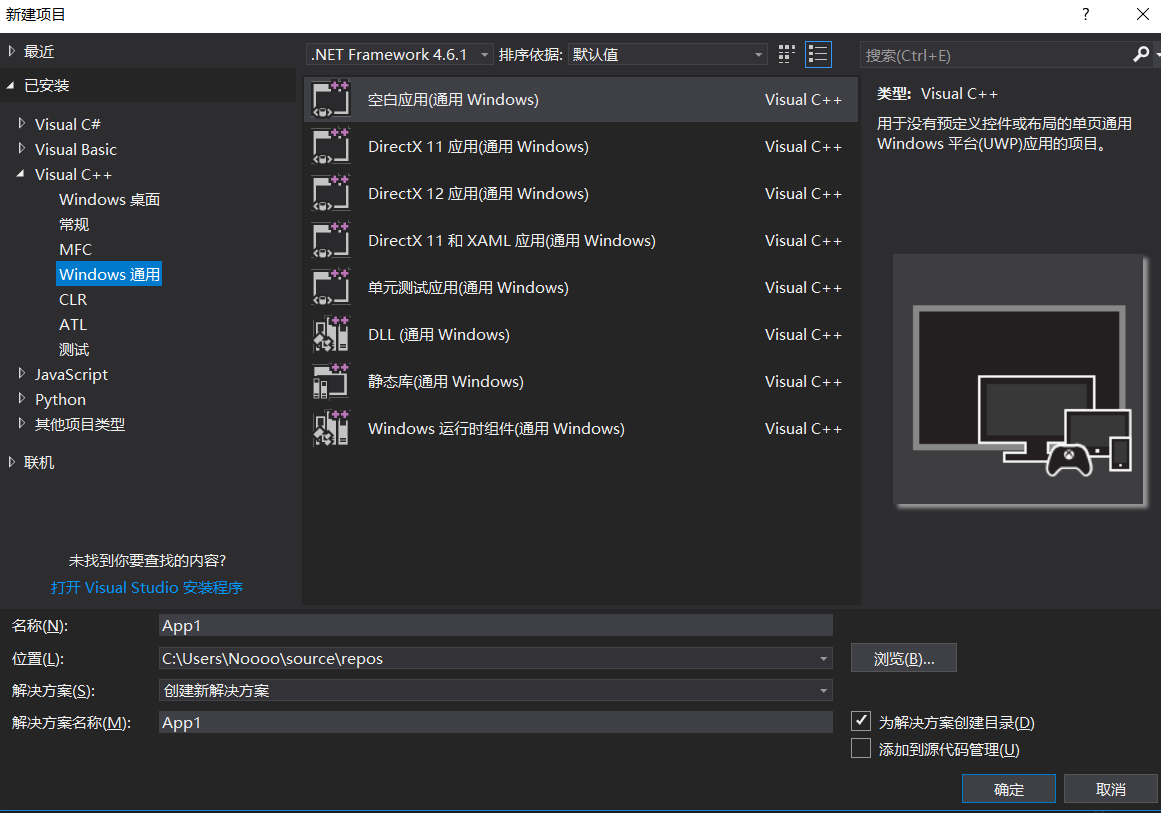Click 取消 to cancel dialog
1161x813 pixels.
(x=1110, y=789)
